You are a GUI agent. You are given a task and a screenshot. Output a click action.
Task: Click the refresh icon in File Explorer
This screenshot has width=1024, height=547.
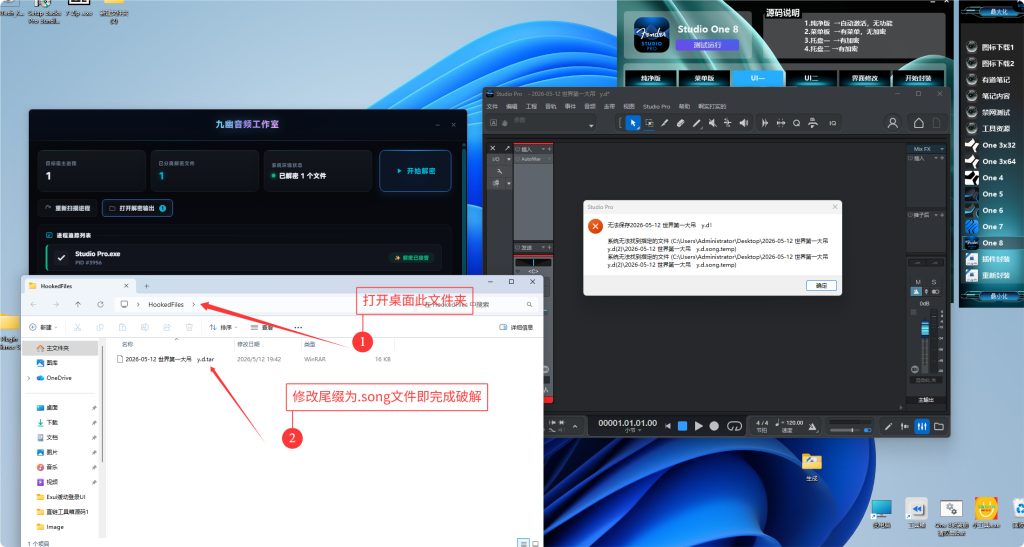tap(100, 304)
